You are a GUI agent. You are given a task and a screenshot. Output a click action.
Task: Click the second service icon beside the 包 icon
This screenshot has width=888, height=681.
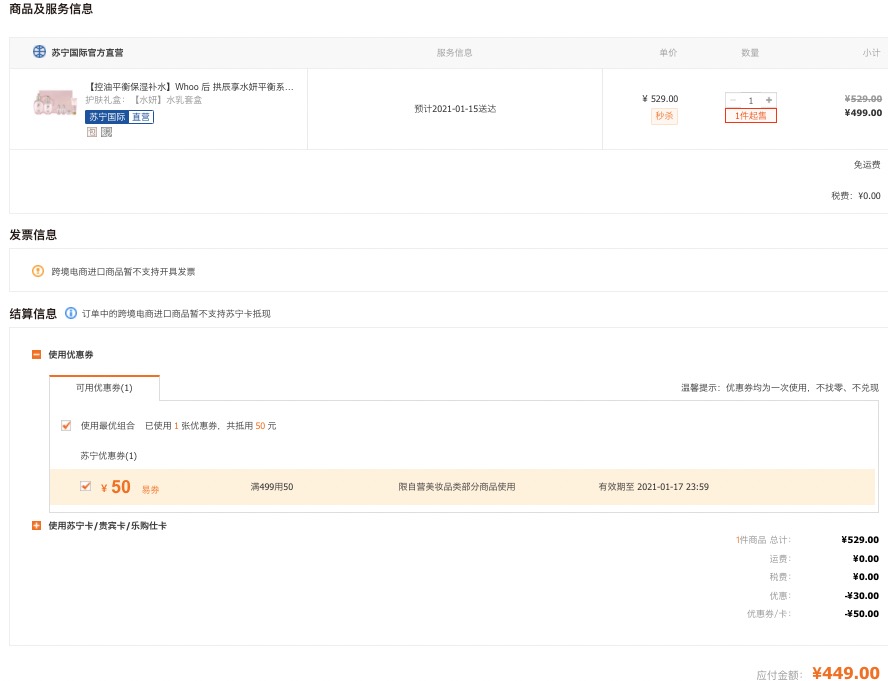[106, 132]
